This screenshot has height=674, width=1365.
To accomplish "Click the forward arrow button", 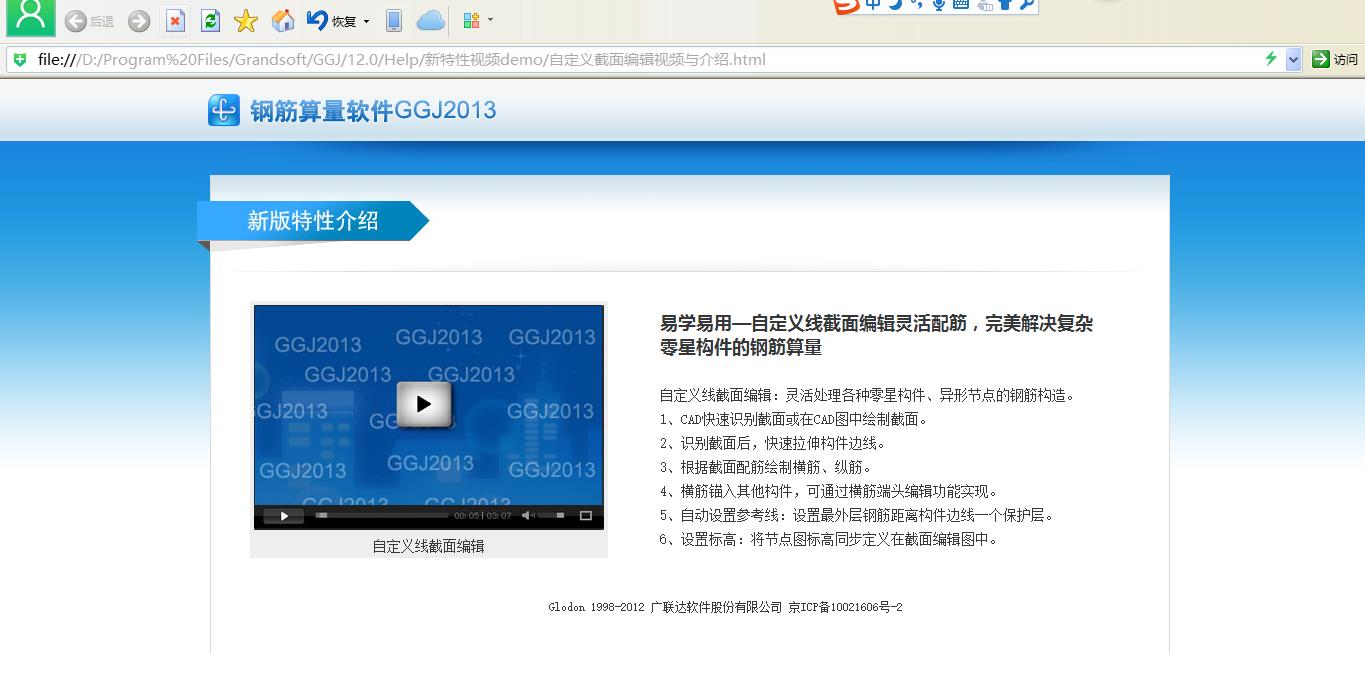I will point(139,21).
